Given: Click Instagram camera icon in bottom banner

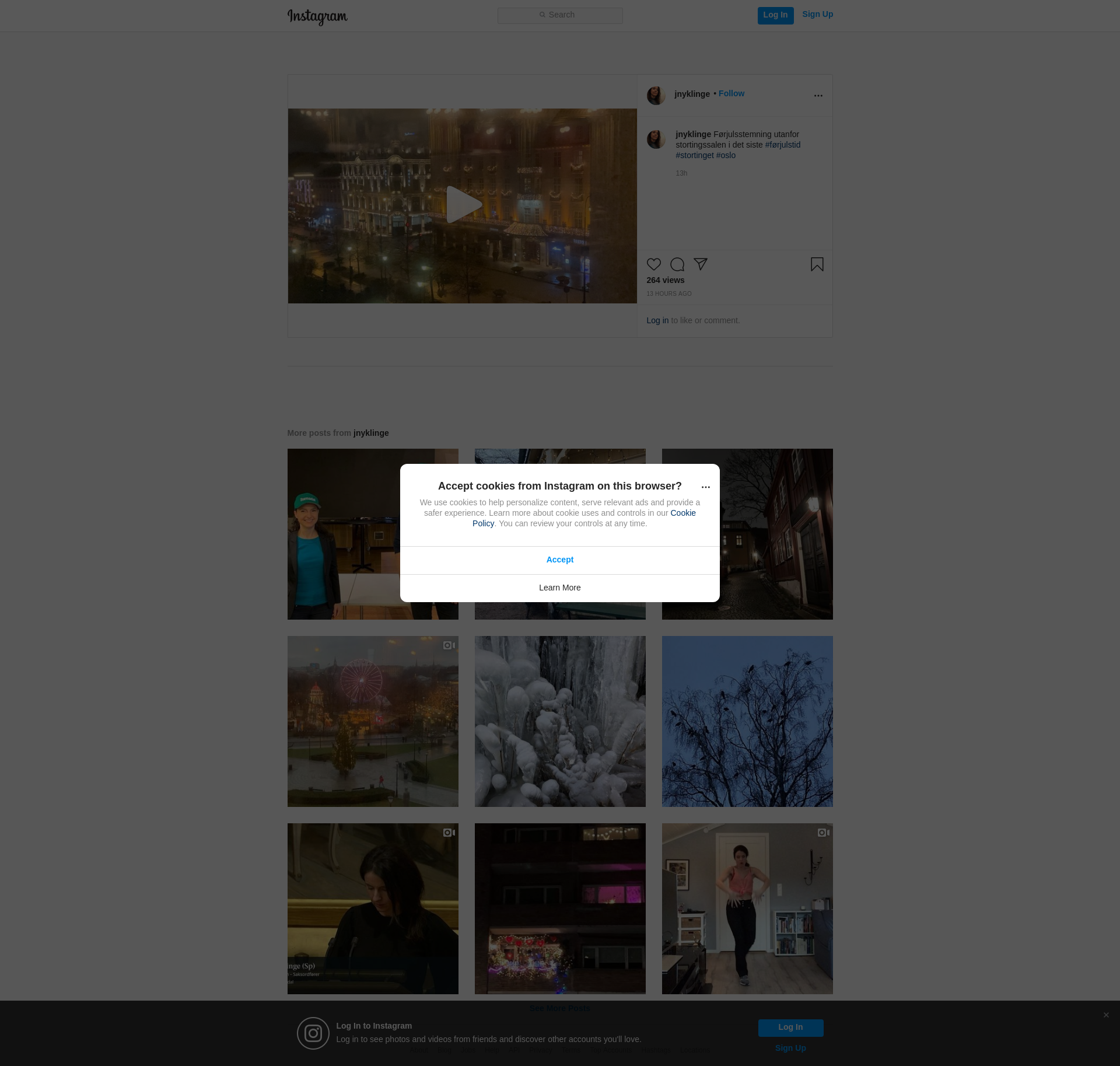Looking at the screenshot, I should click(x=313, y=1033).
